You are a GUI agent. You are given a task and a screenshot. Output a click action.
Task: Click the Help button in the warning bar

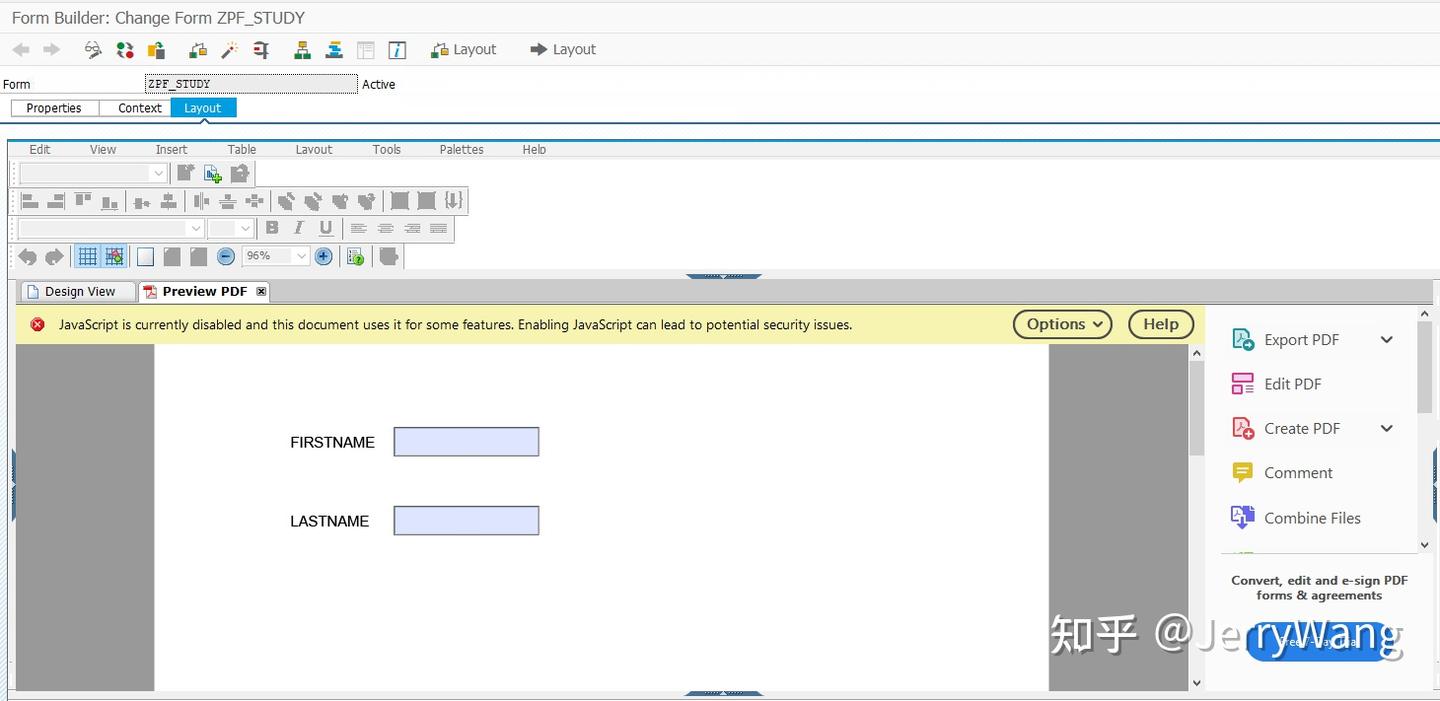point(1159,324)
